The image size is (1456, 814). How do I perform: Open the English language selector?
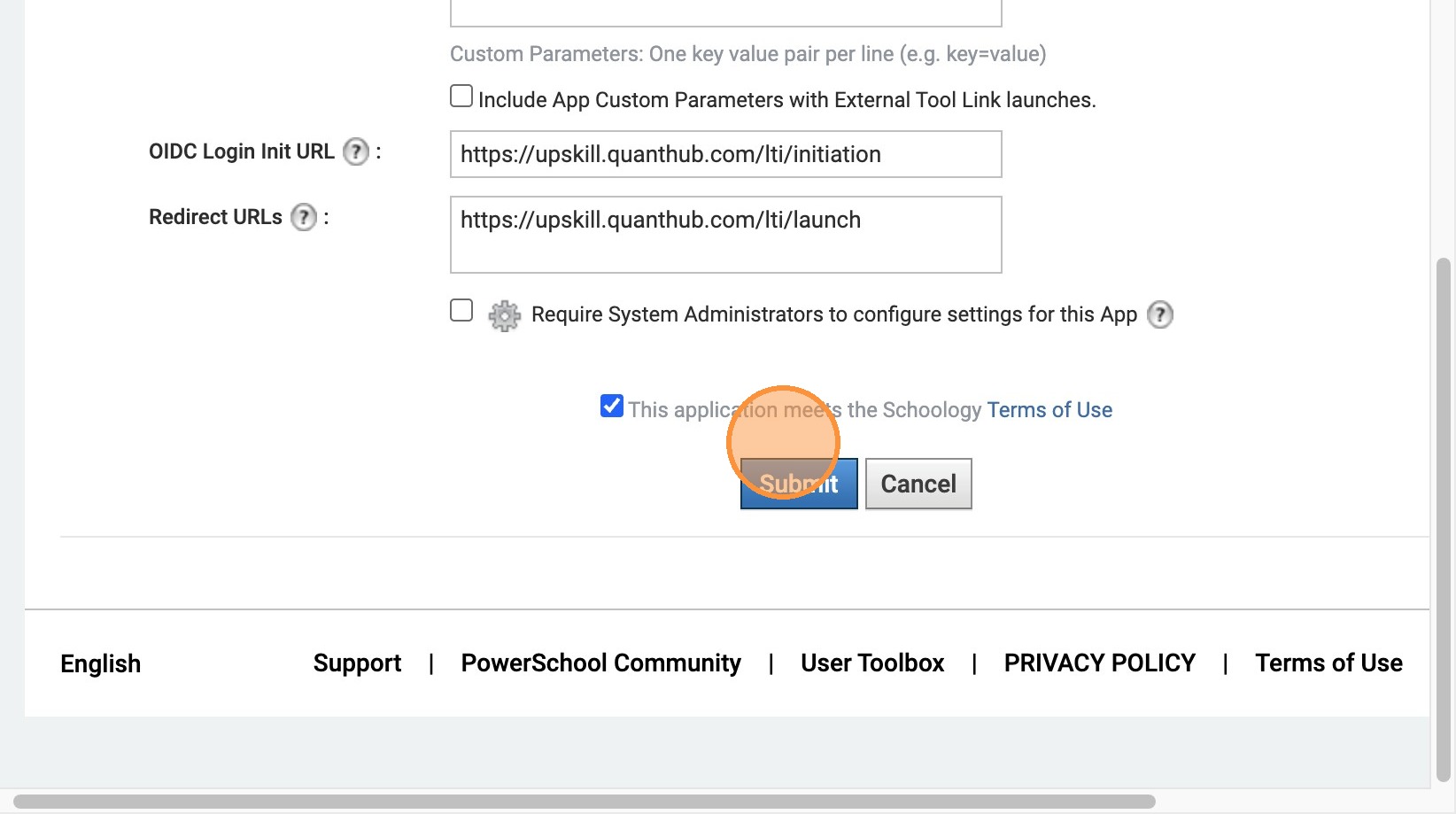click(x=101, y=664)
